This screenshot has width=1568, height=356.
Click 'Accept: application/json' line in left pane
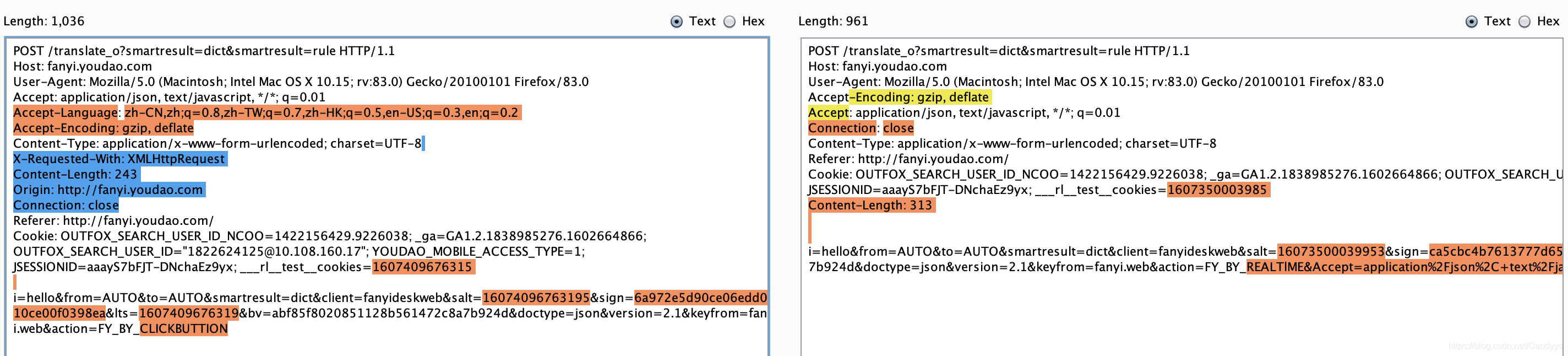tap(169, 97)
